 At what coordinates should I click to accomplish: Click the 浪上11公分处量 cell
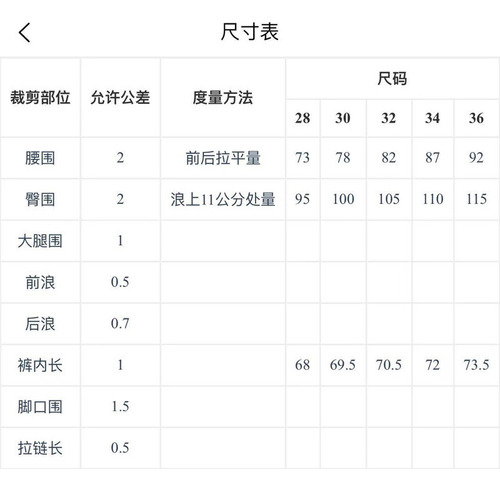(223, 199)
